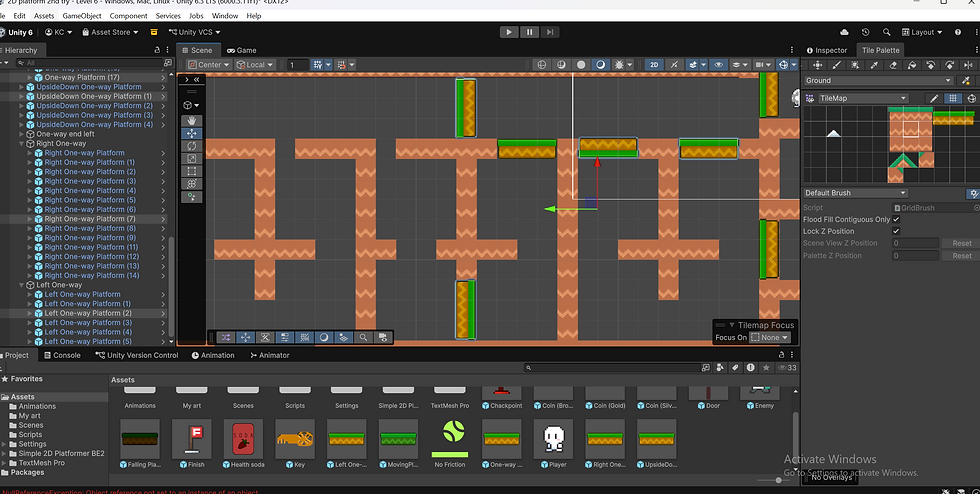The image size is (980, 494).
Task: Select Tile Palette paintbrush tool
Action: pyautogui.click(x=836, y=65)
